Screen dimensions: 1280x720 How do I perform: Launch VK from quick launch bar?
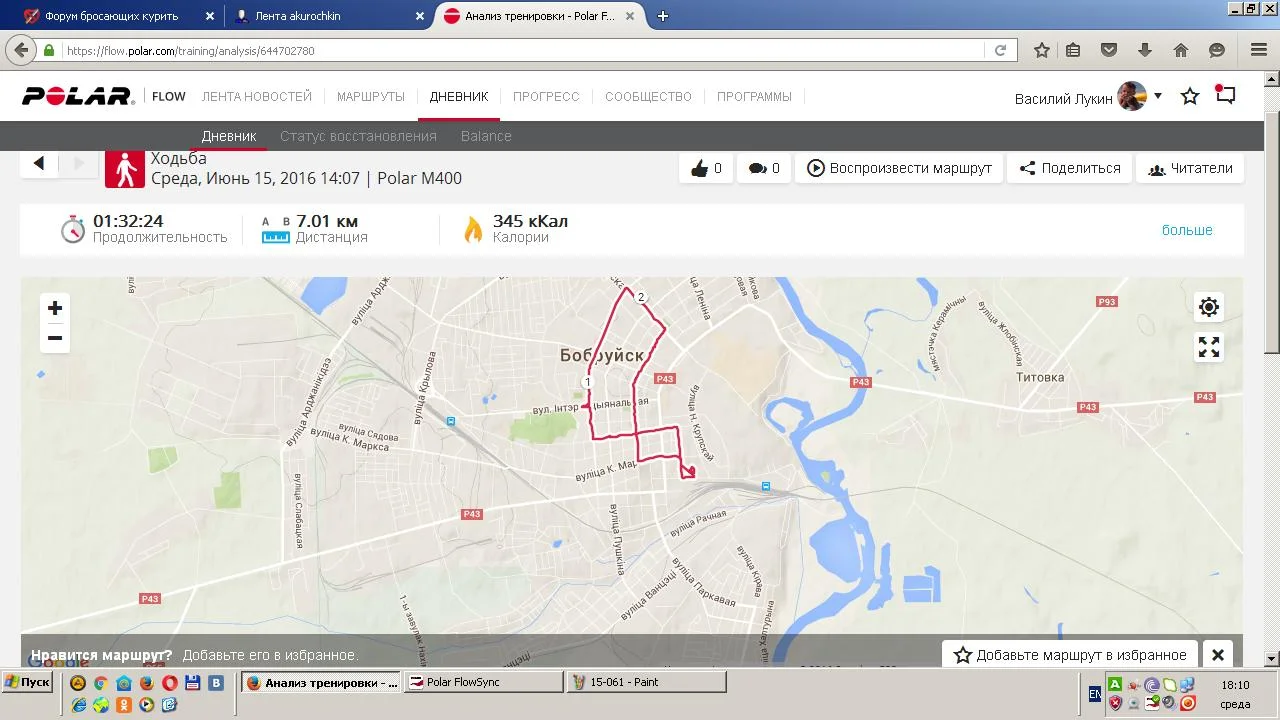click(x=215, y=683)
